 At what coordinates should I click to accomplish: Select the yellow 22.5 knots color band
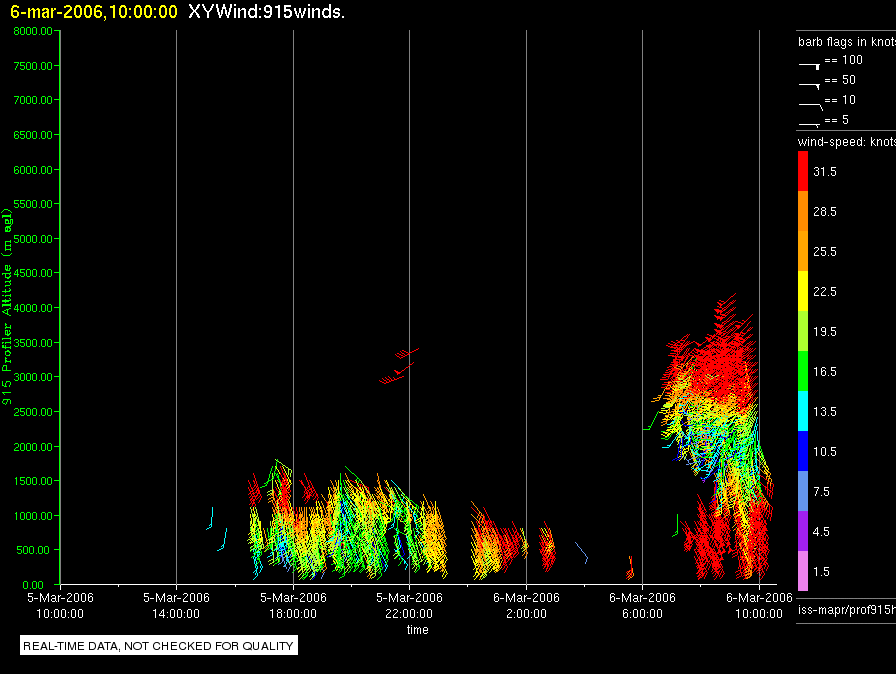pos(803,291)
